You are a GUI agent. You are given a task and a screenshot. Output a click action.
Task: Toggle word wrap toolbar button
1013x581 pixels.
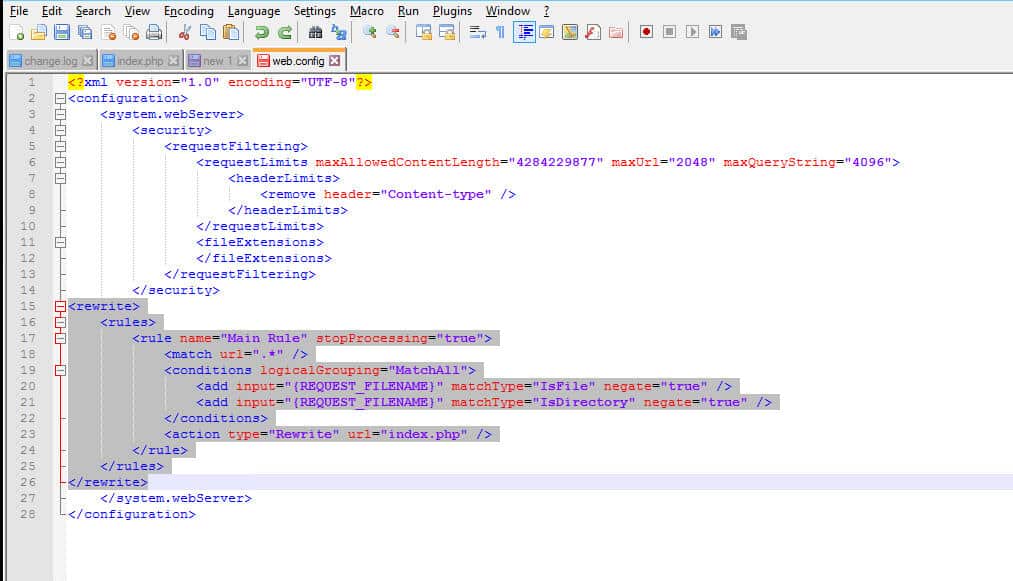[477, 32]
